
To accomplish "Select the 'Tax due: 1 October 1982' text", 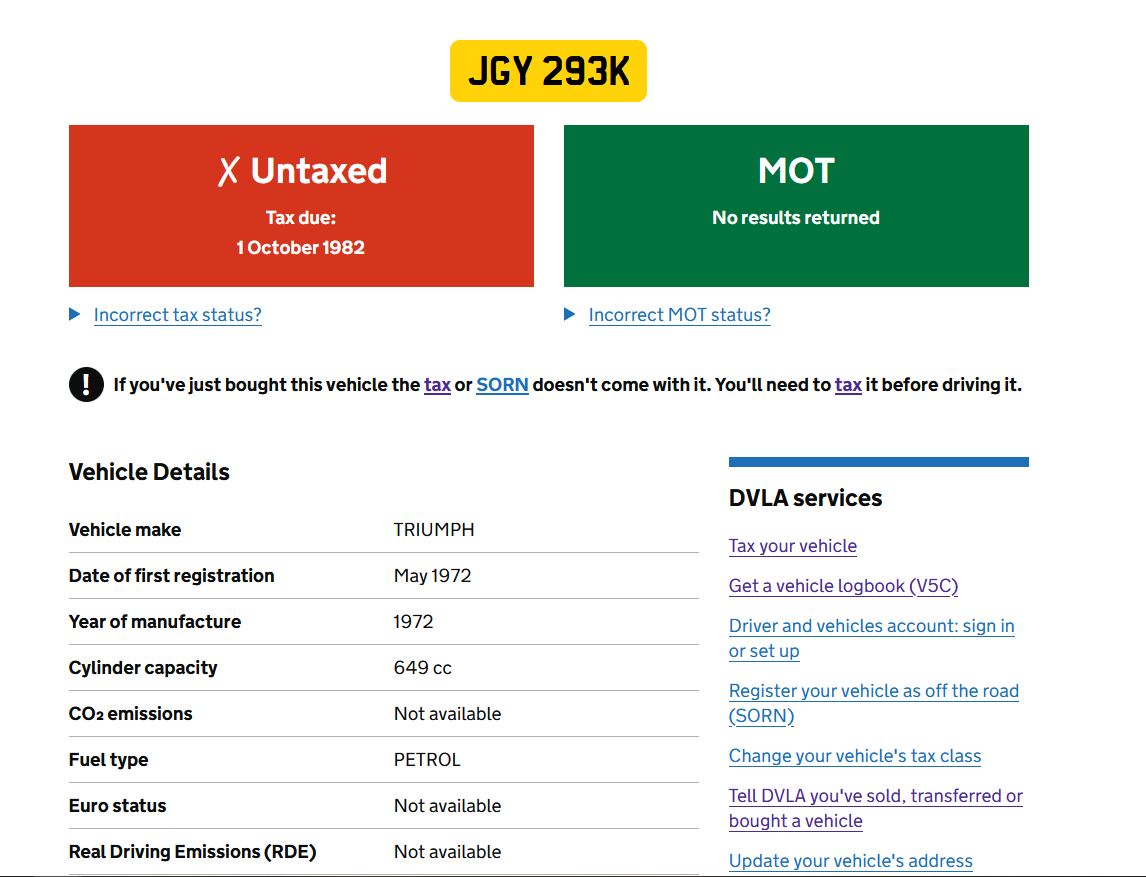I will pyautogui.click(x=300, y=232).
